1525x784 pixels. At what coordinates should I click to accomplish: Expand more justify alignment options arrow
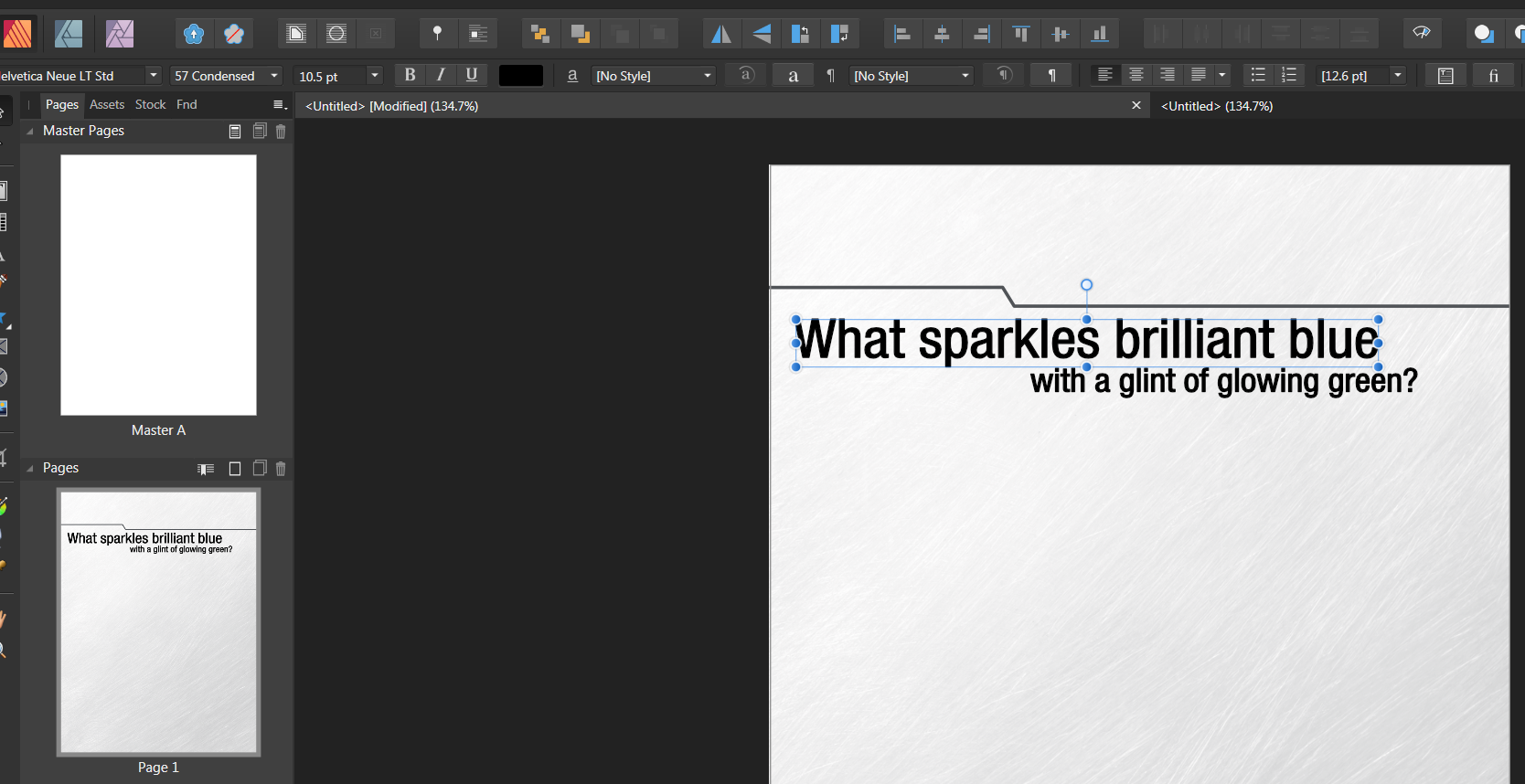coord(1221,75)
